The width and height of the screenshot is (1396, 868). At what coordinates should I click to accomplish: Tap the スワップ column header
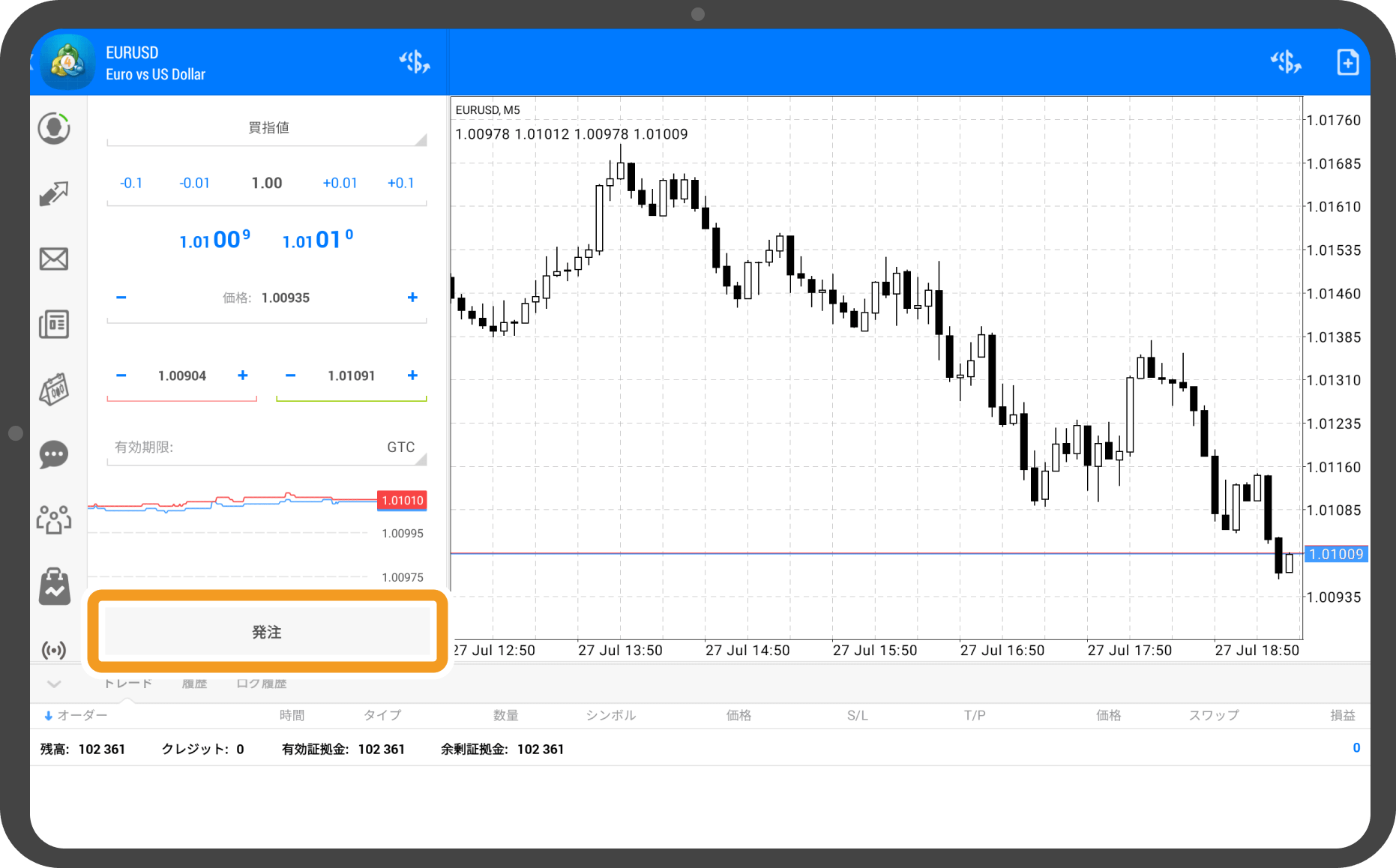tap(1214, 716)
